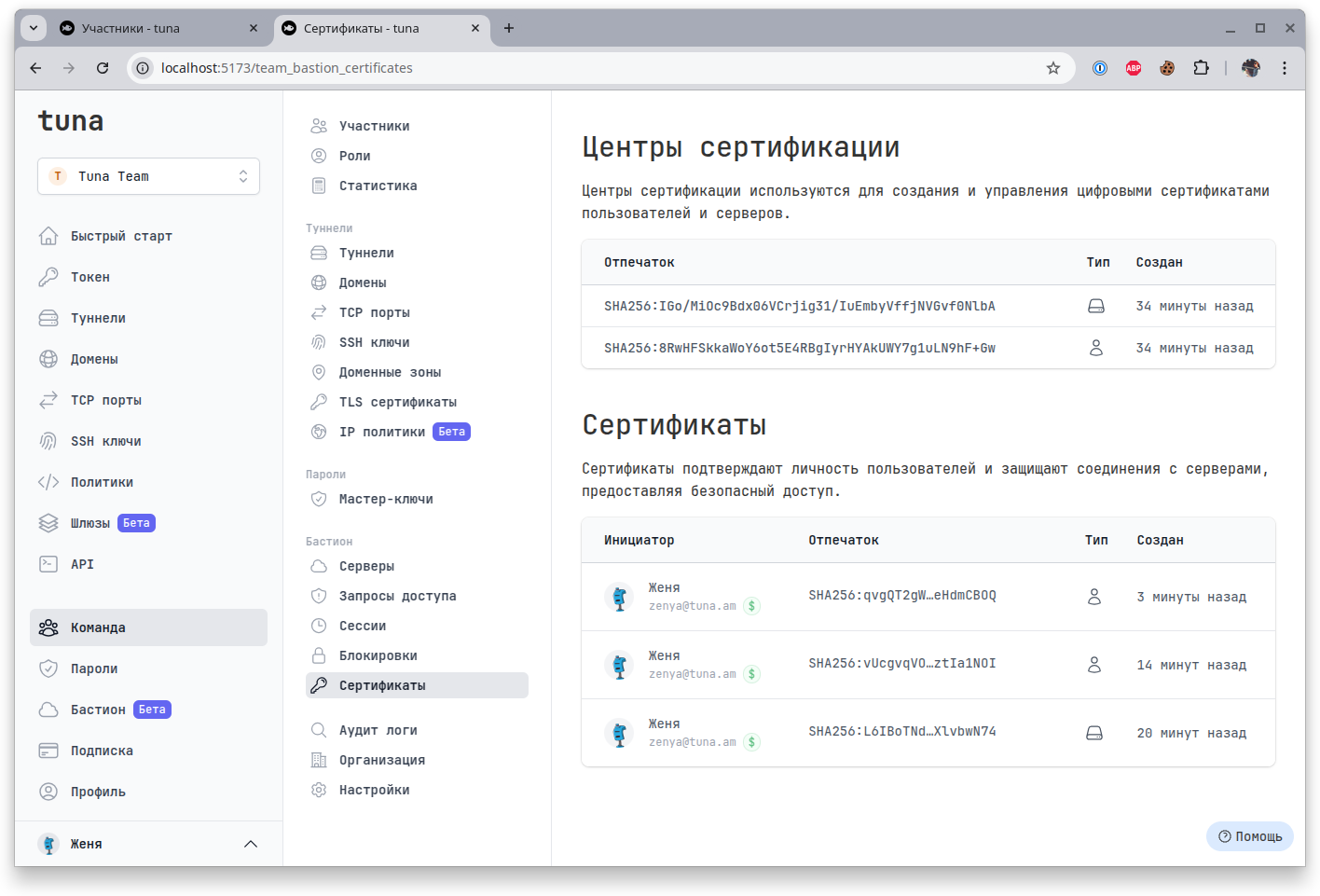Select Сертификаты in the Бастион menu
The image size is (1320, 896).
(384, 685)
